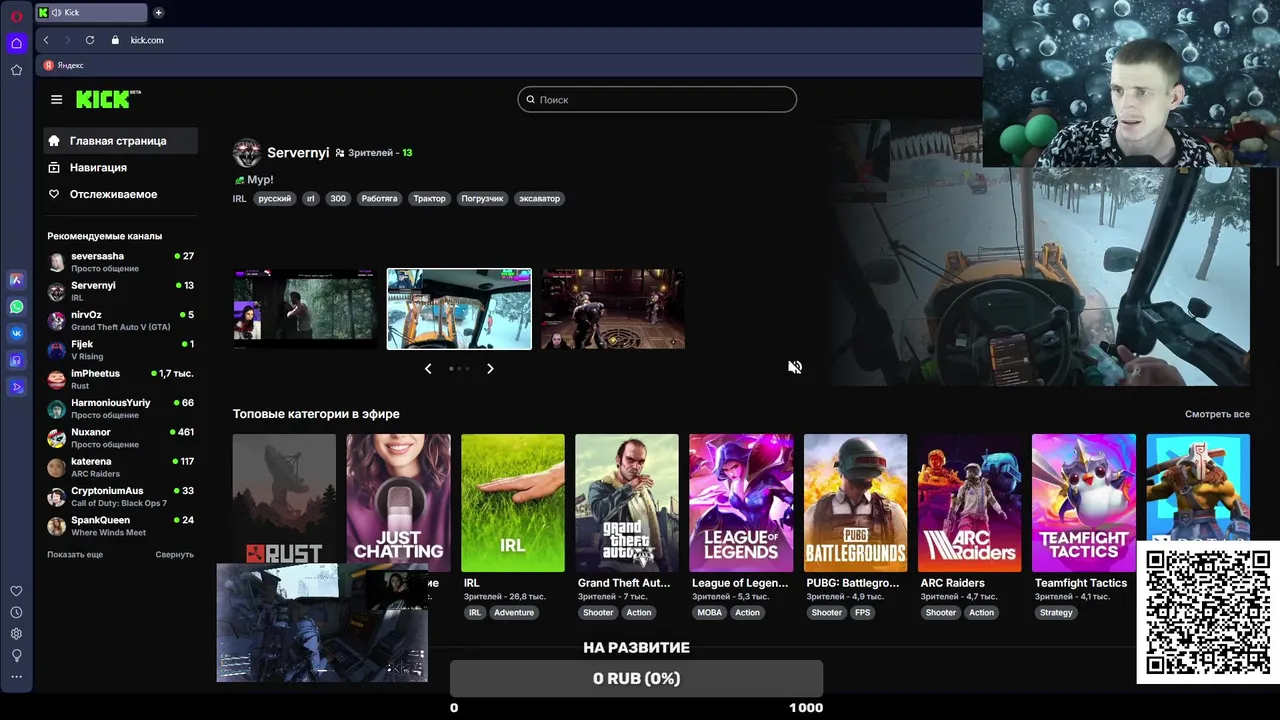Open the player arrow icon in the sidebar
Screen dimensions: 1280x720
[x=16, y=387]
